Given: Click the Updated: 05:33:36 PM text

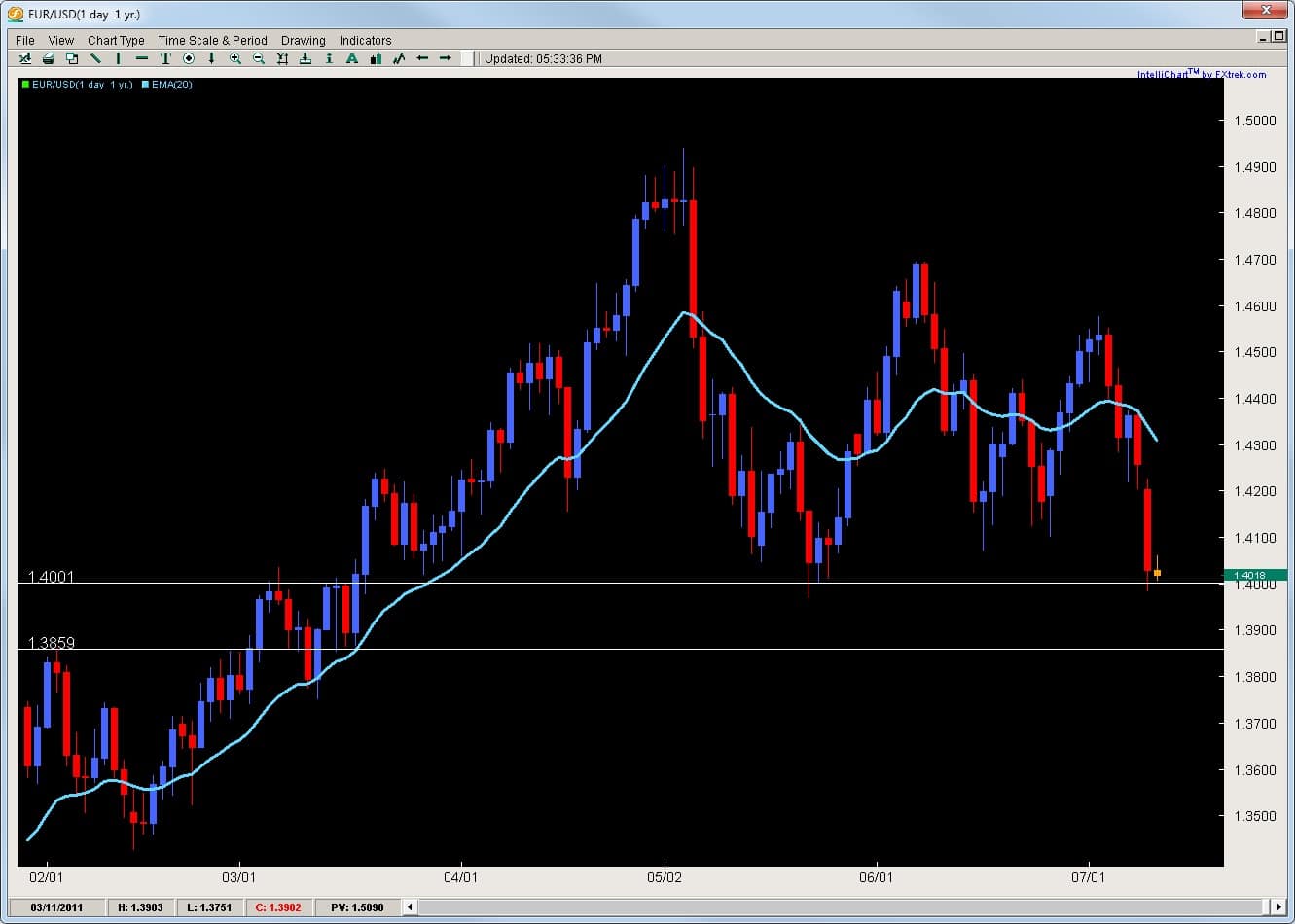Looking at the screenshot, I should [x=543, y=58].
